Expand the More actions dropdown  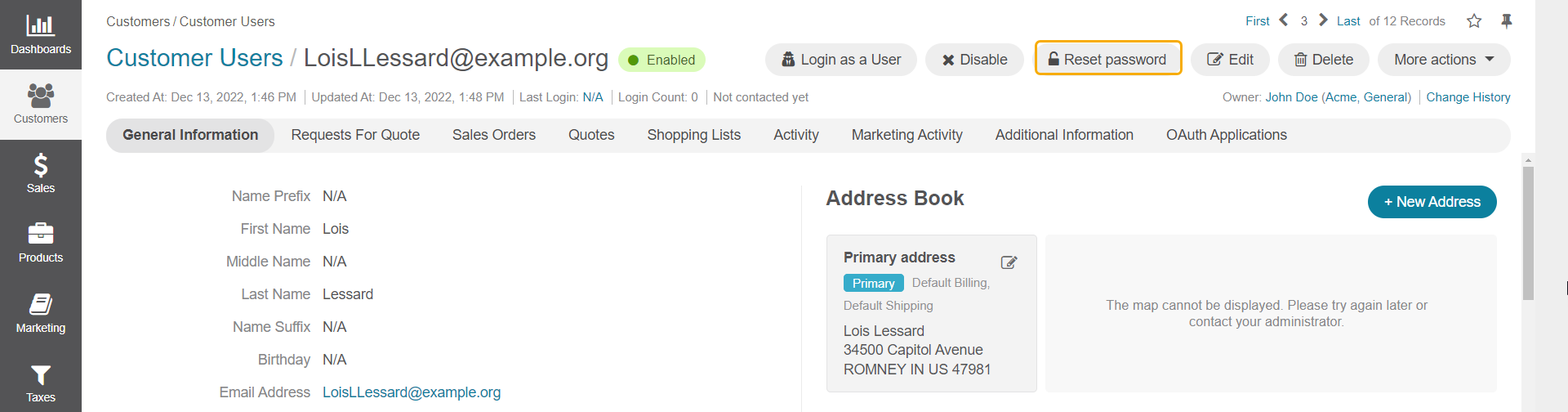click(1444, 60)
